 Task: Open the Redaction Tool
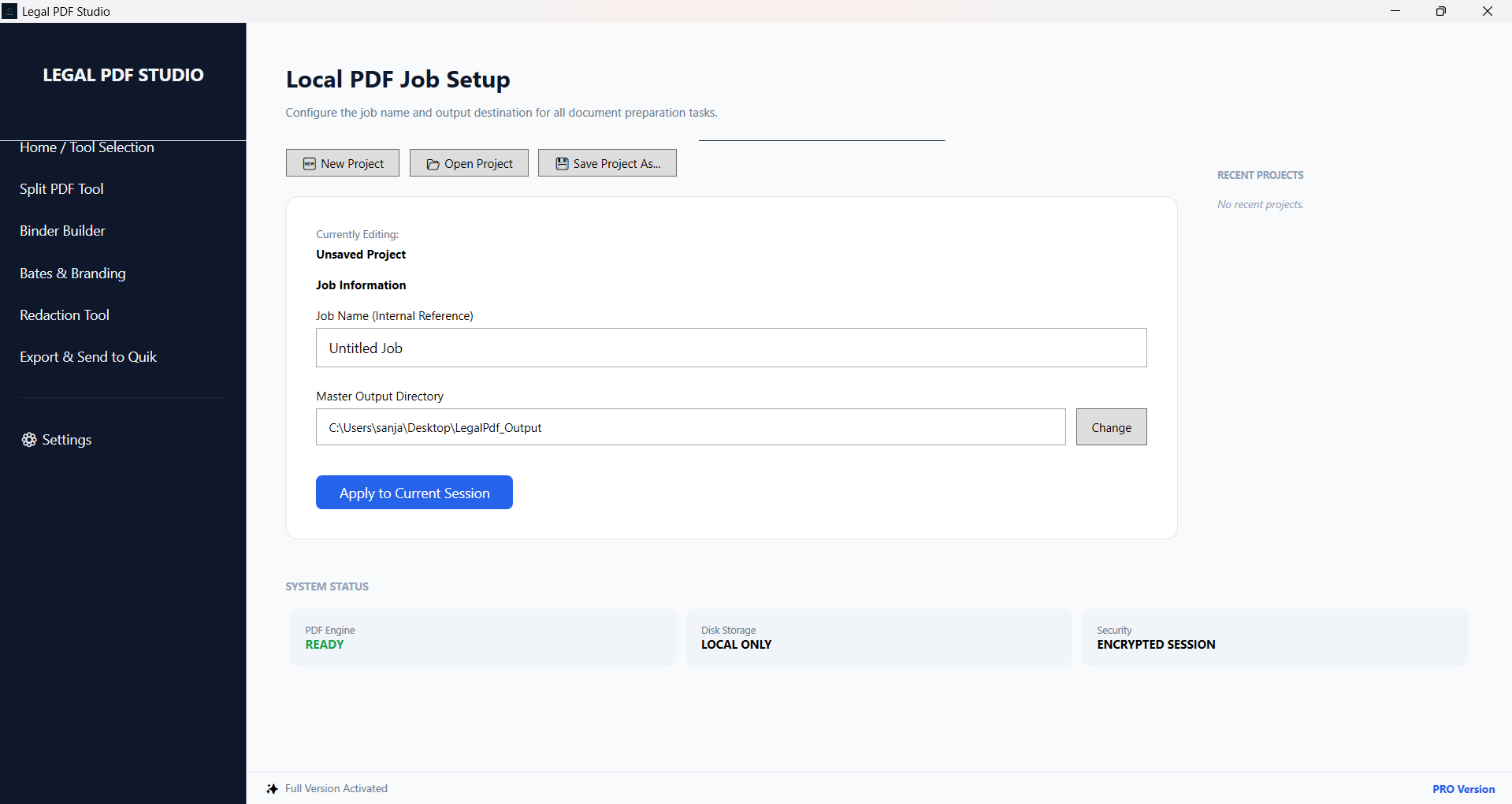(x=64, y=315)
